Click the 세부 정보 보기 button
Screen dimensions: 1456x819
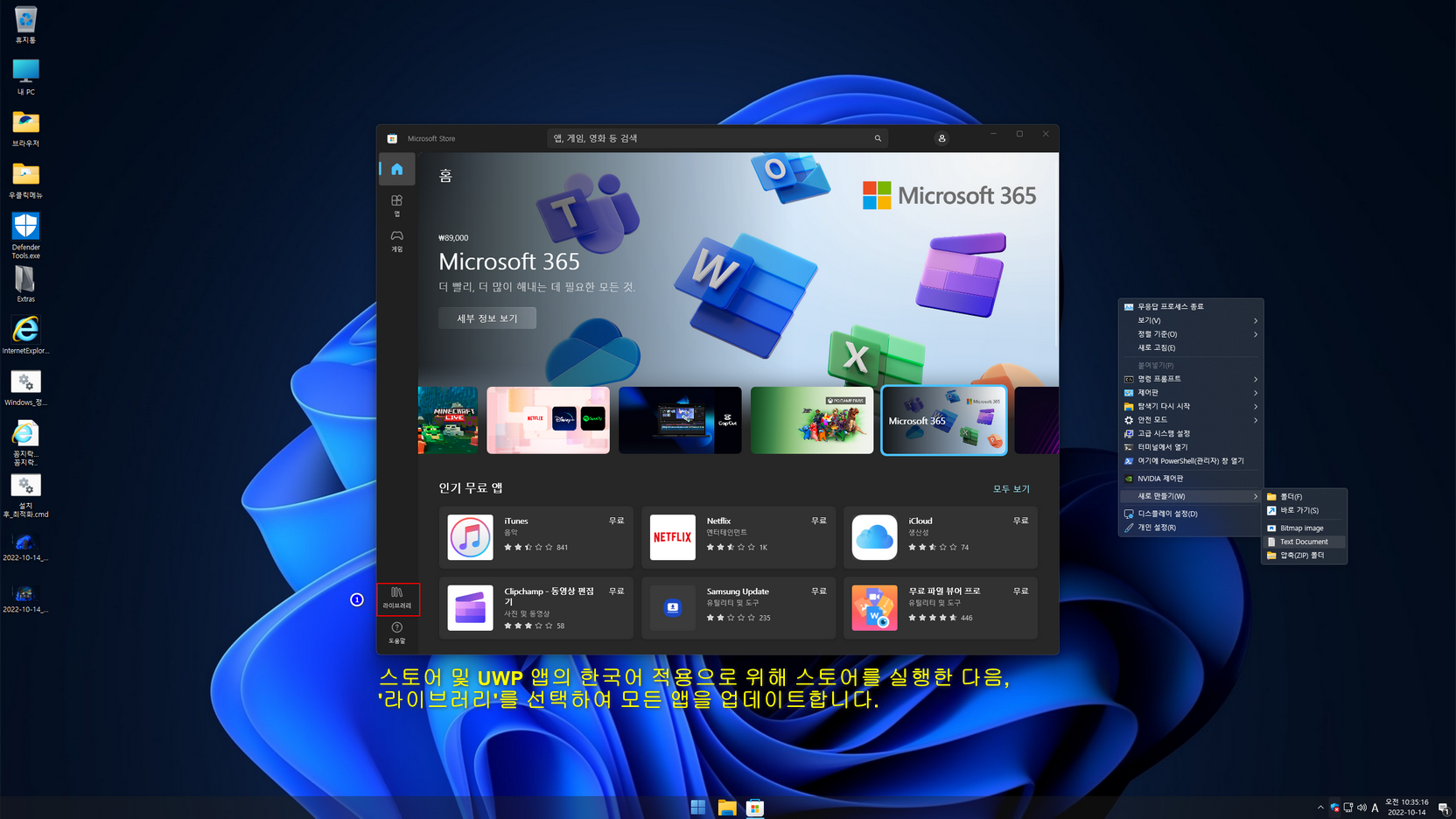(487, 318)
